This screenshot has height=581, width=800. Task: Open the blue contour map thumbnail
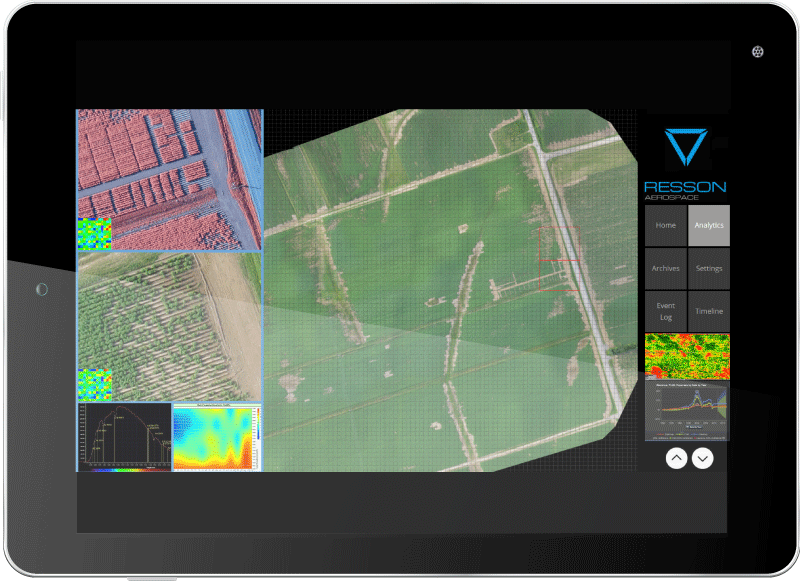(x=216, y=436)
